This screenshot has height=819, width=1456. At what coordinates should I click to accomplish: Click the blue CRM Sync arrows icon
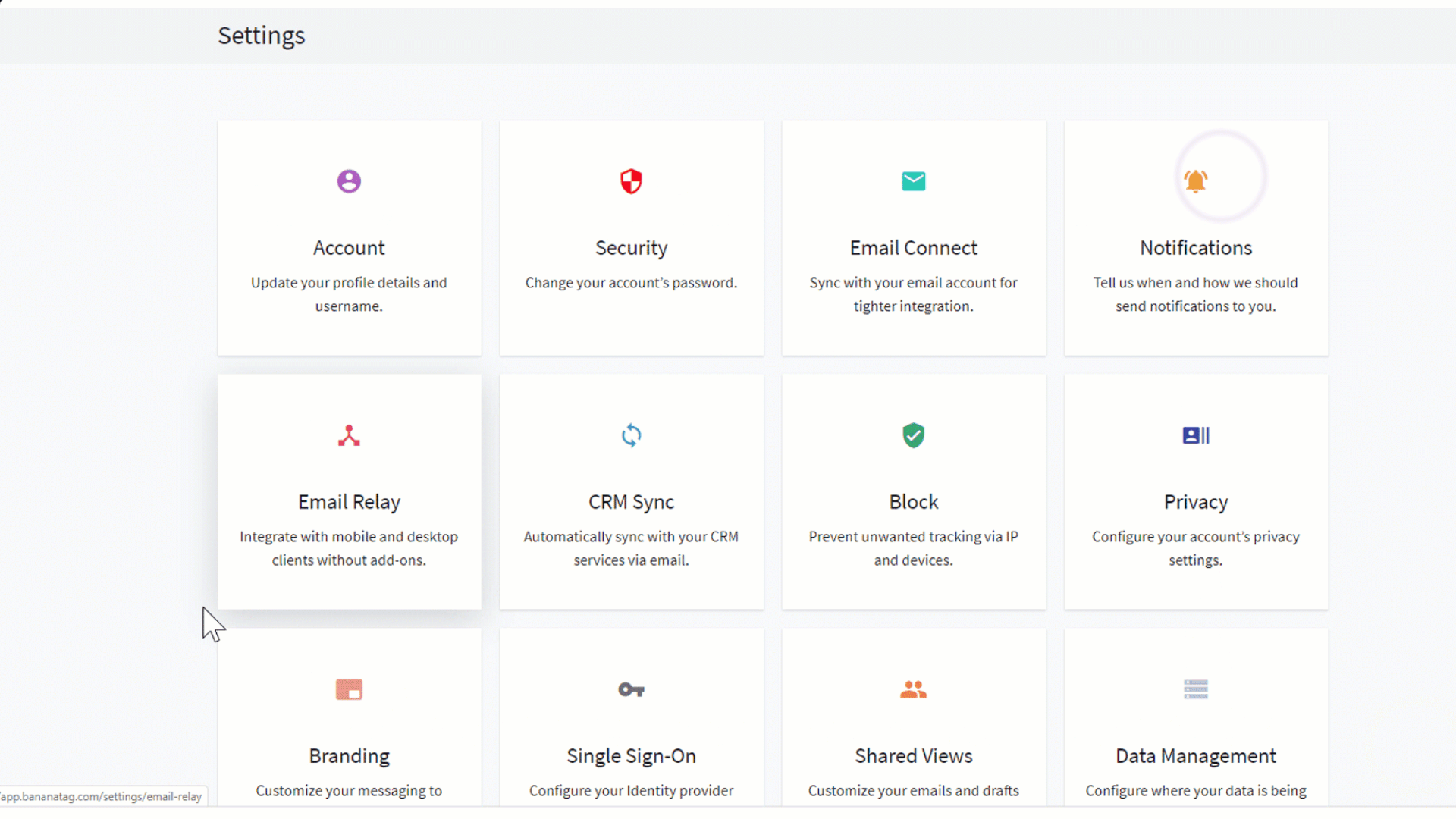[631, 435]
